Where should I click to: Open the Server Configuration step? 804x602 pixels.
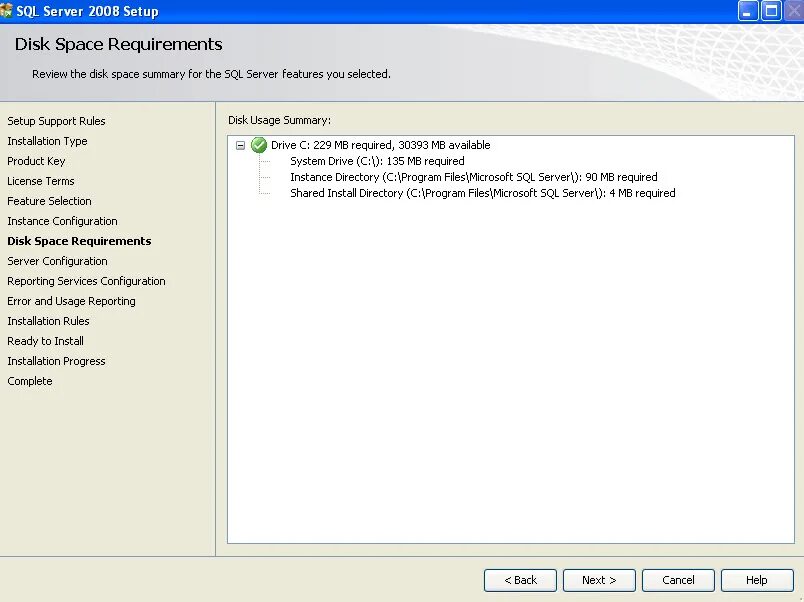tap(56, 260)
